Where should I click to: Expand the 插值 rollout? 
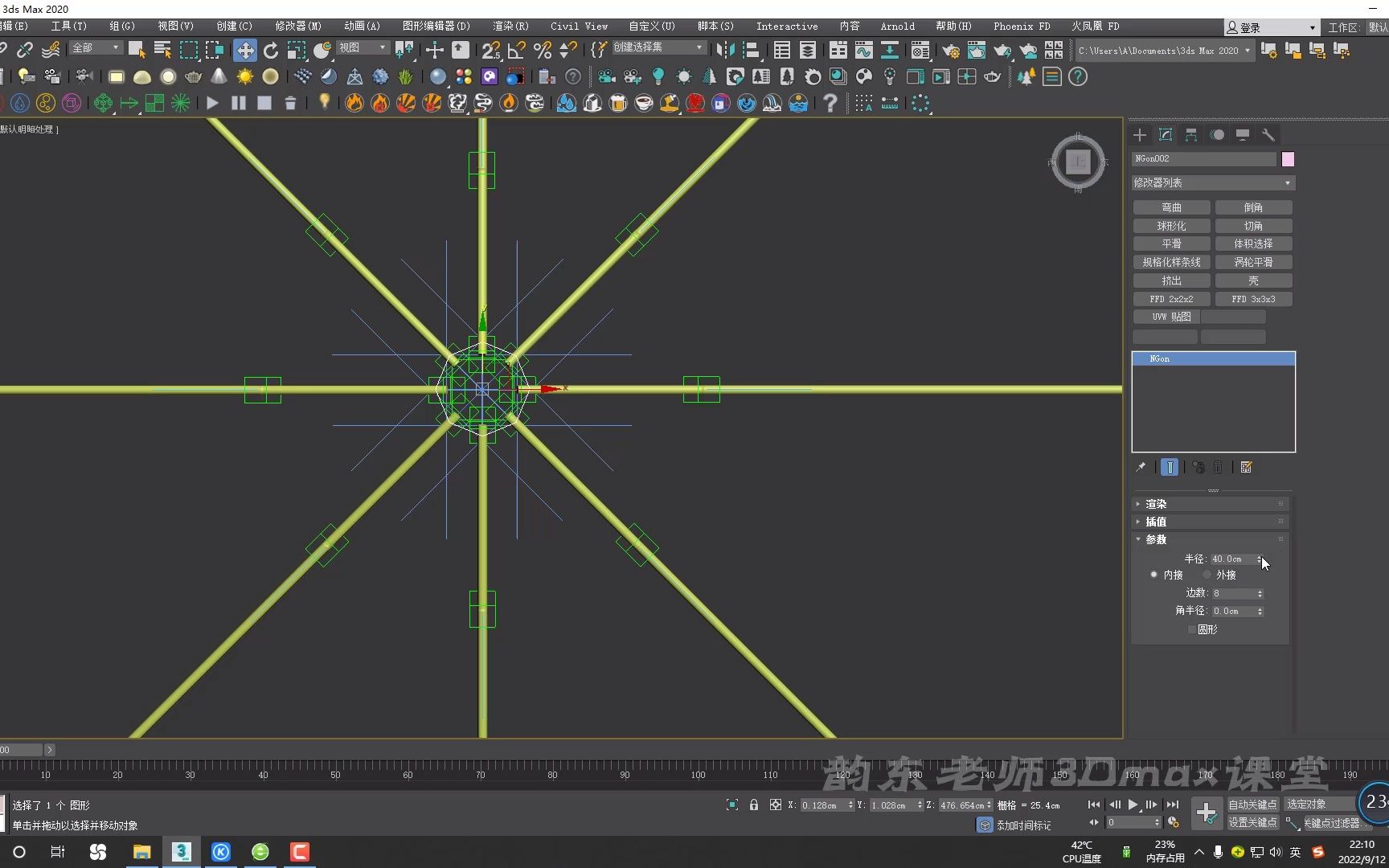1155,522
